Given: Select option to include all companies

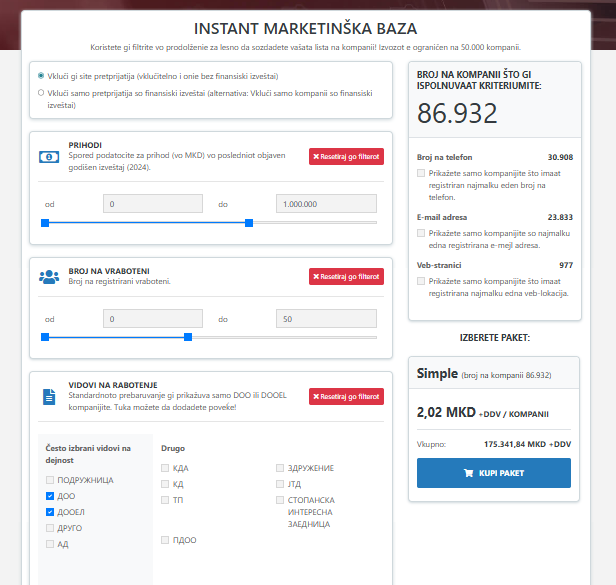Looking at the screenshot, I should (x=41, y=76).
